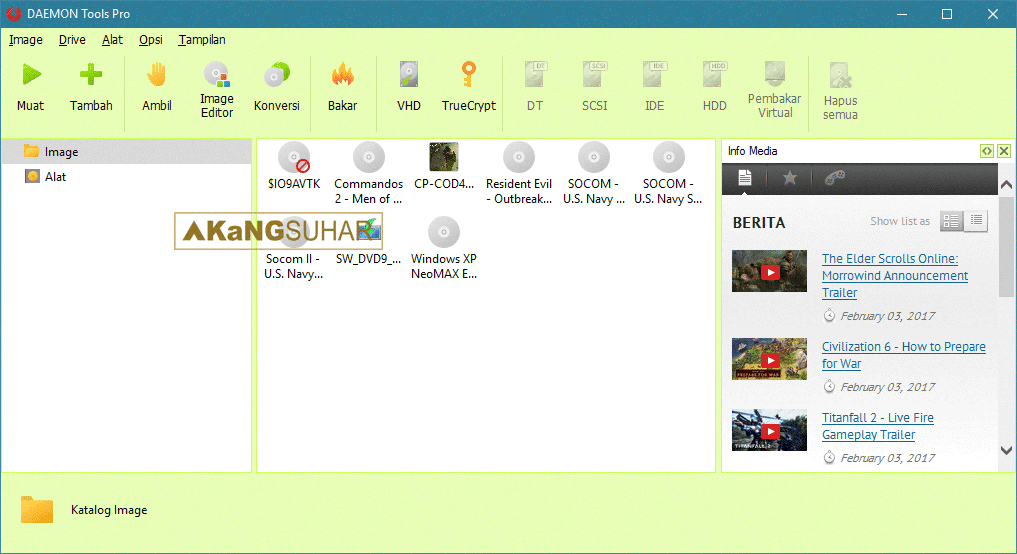1017x554 pixels.
Task: Play the Elder Scrolls video thumbnail
Action: pyautogui.click(x=769, y=271)
